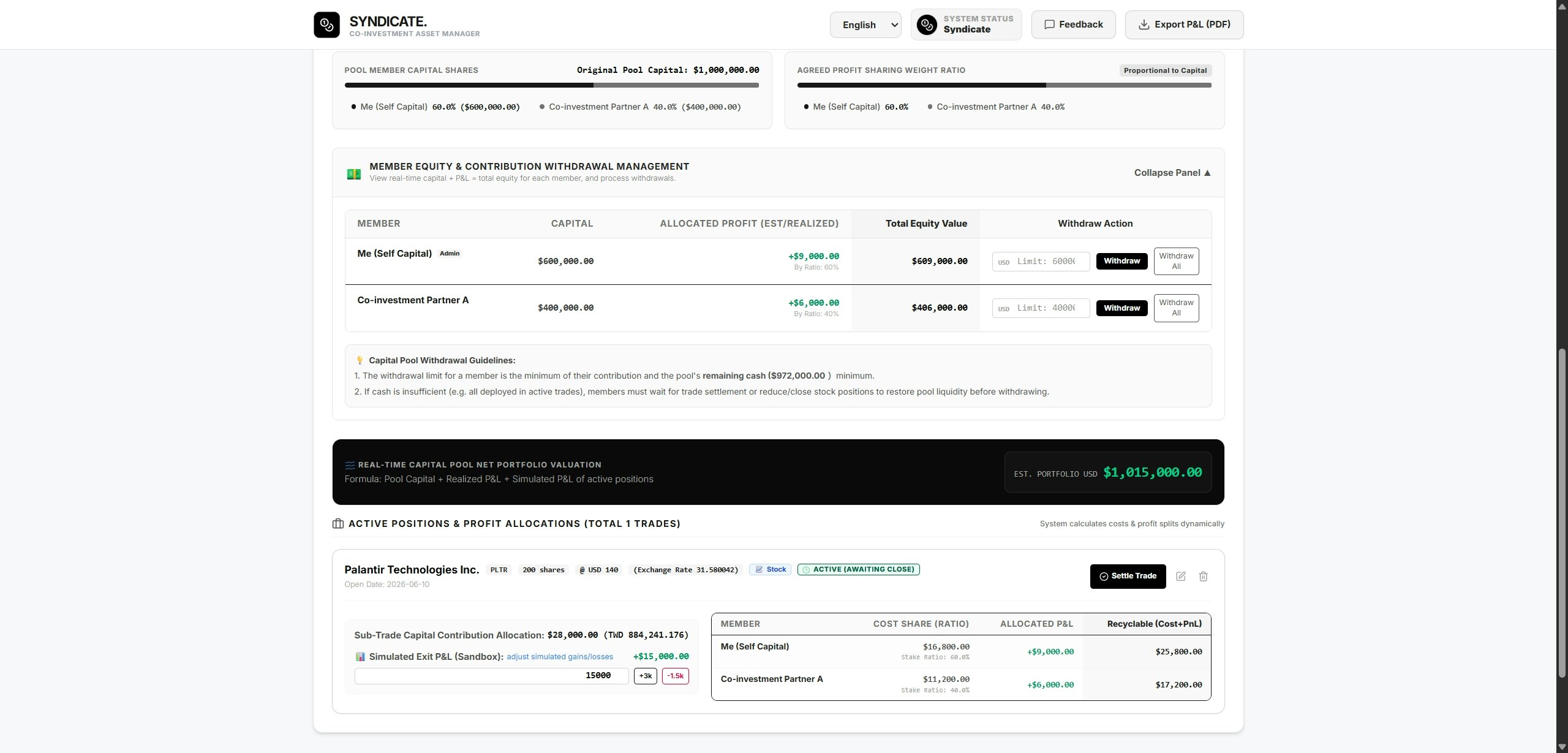Open the Feedback button
The height and width of the screenshot is (753, 1568).
[1073, 25]
